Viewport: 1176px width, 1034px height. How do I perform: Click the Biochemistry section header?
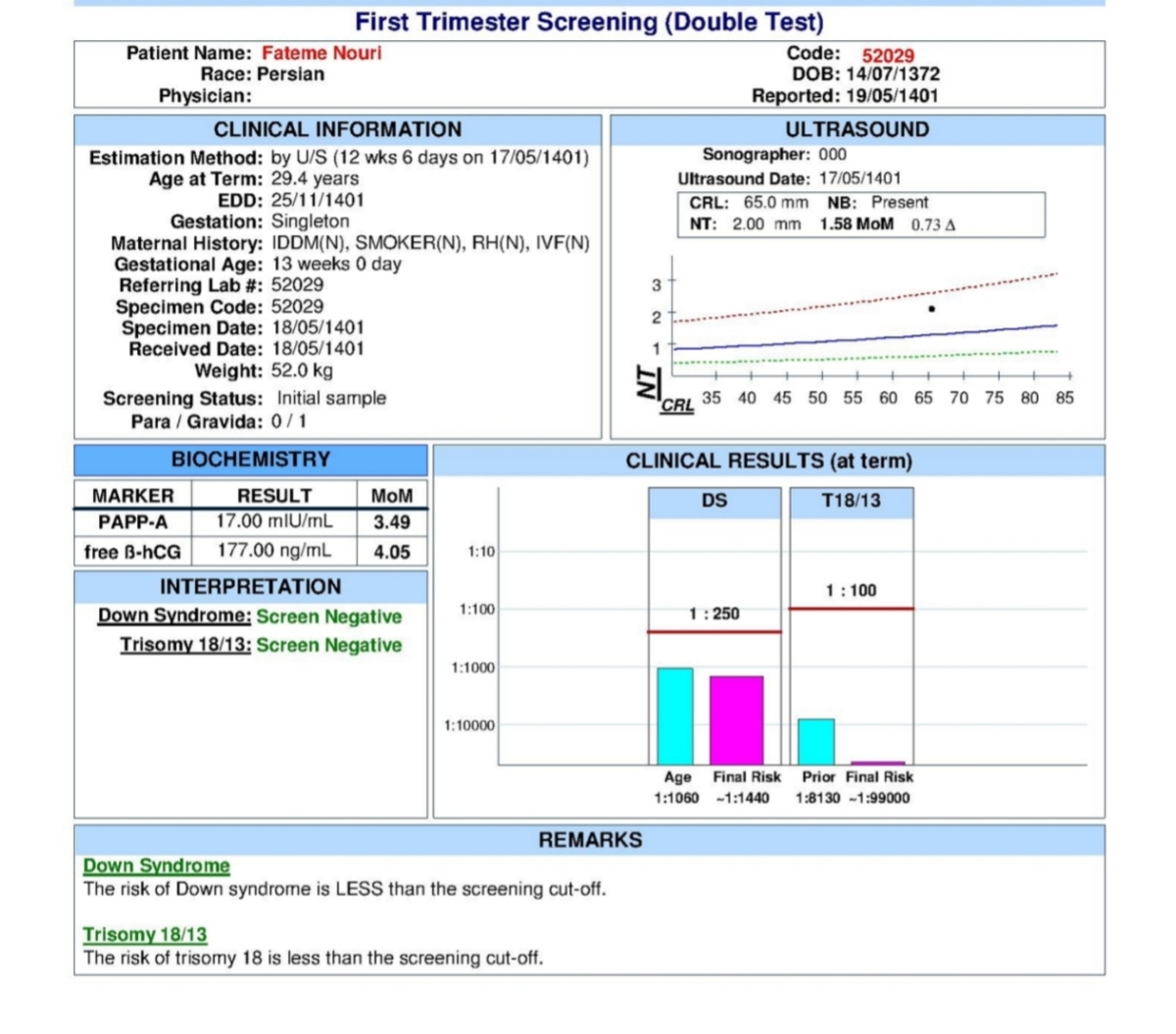(251, 460)
